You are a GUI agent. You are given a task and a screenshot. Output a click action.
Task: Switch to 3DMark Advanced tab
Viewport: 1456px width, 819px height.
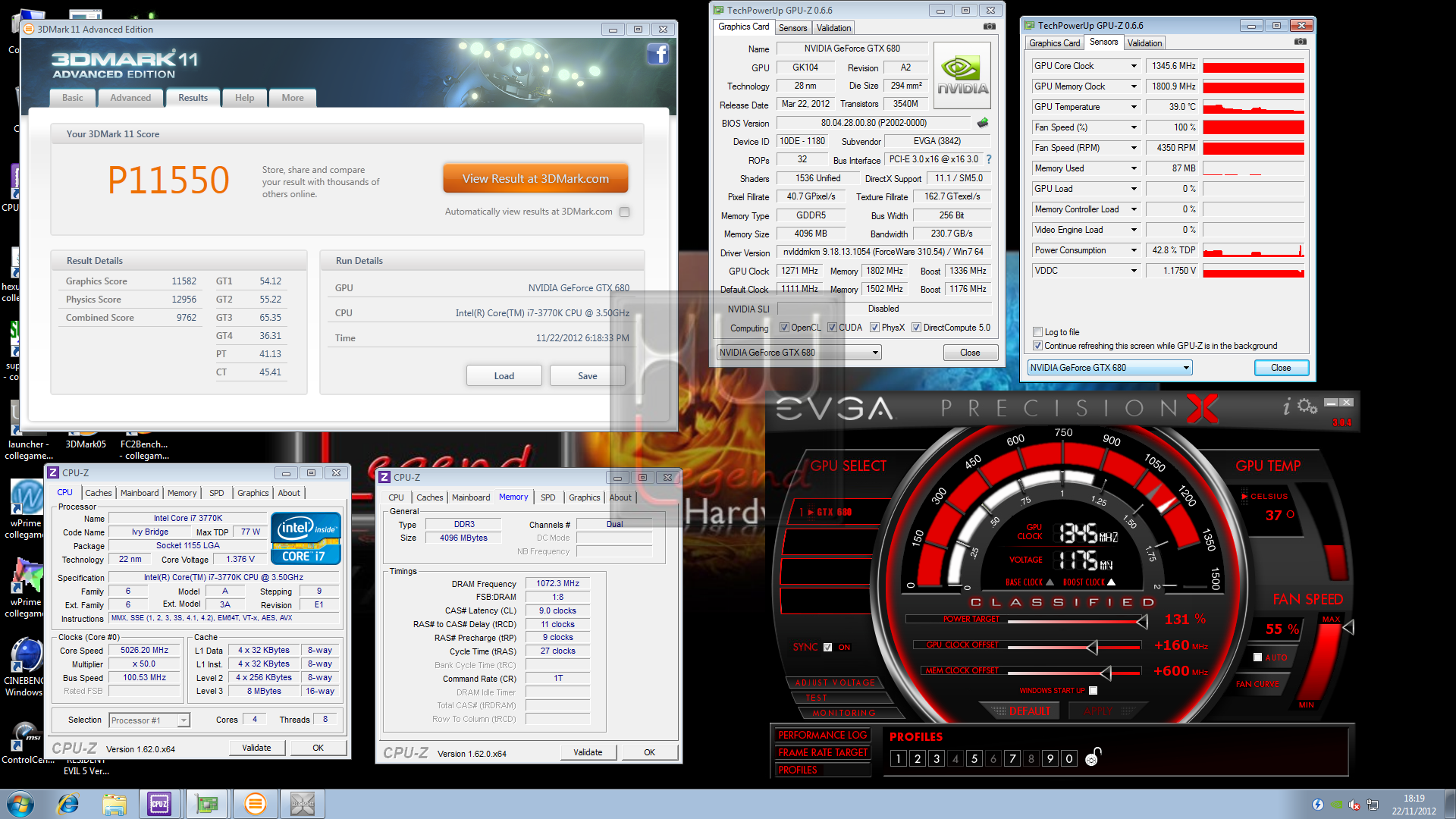[130, 98]
